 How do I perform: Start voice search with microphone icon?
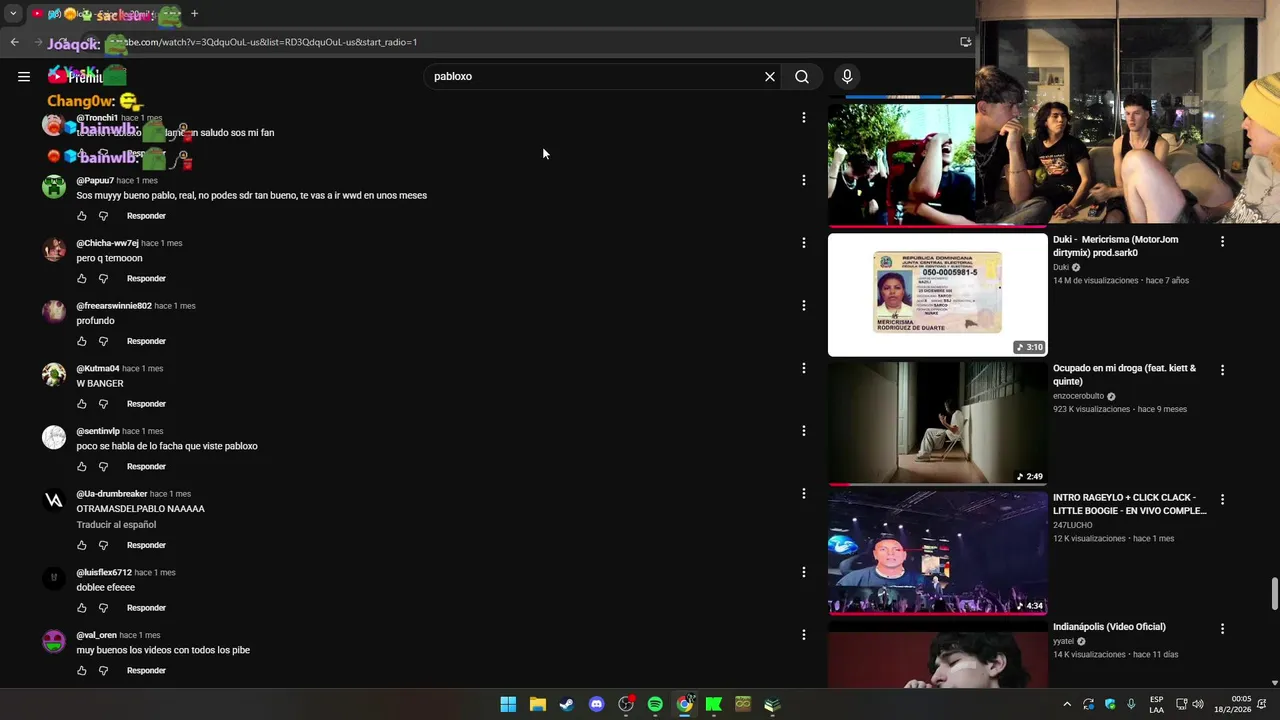click(847, 76)
